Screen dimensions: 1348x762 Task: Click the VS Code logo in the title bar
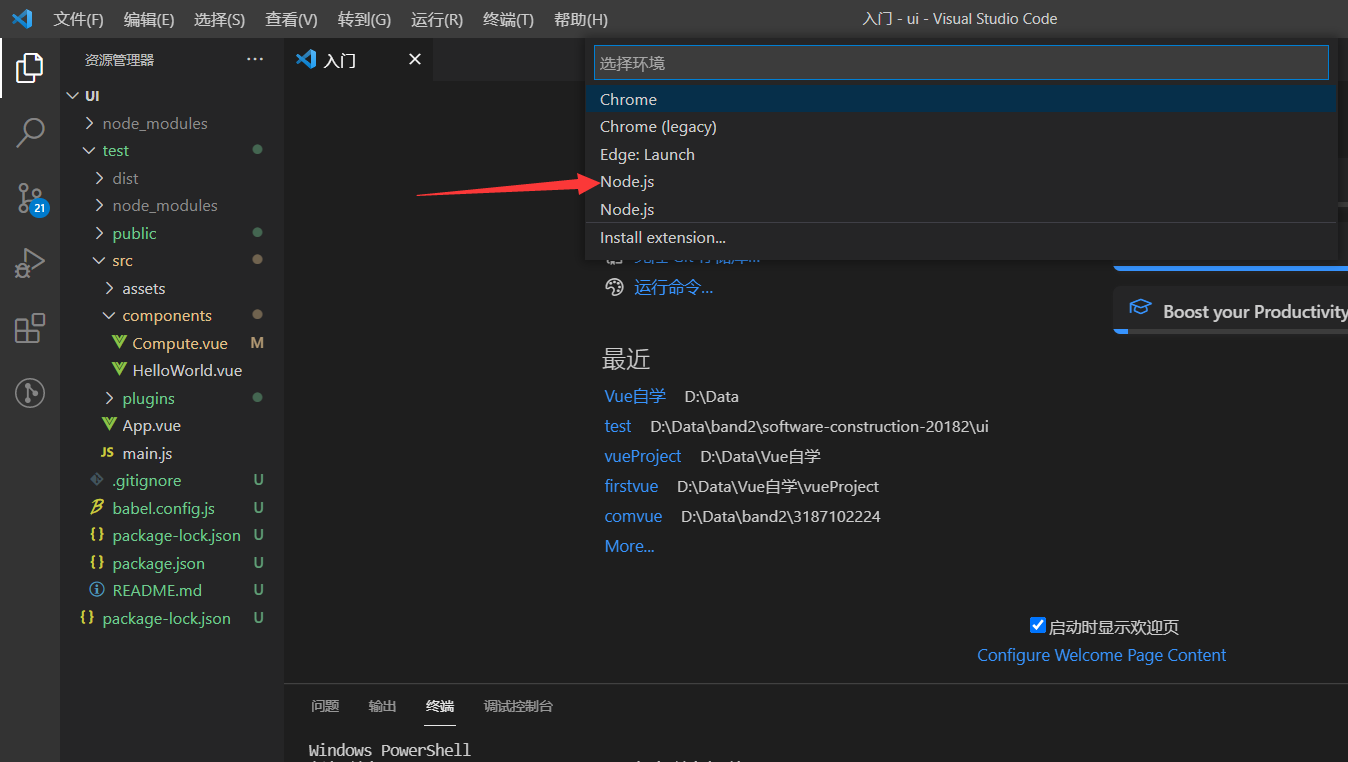tap(22, 18)
